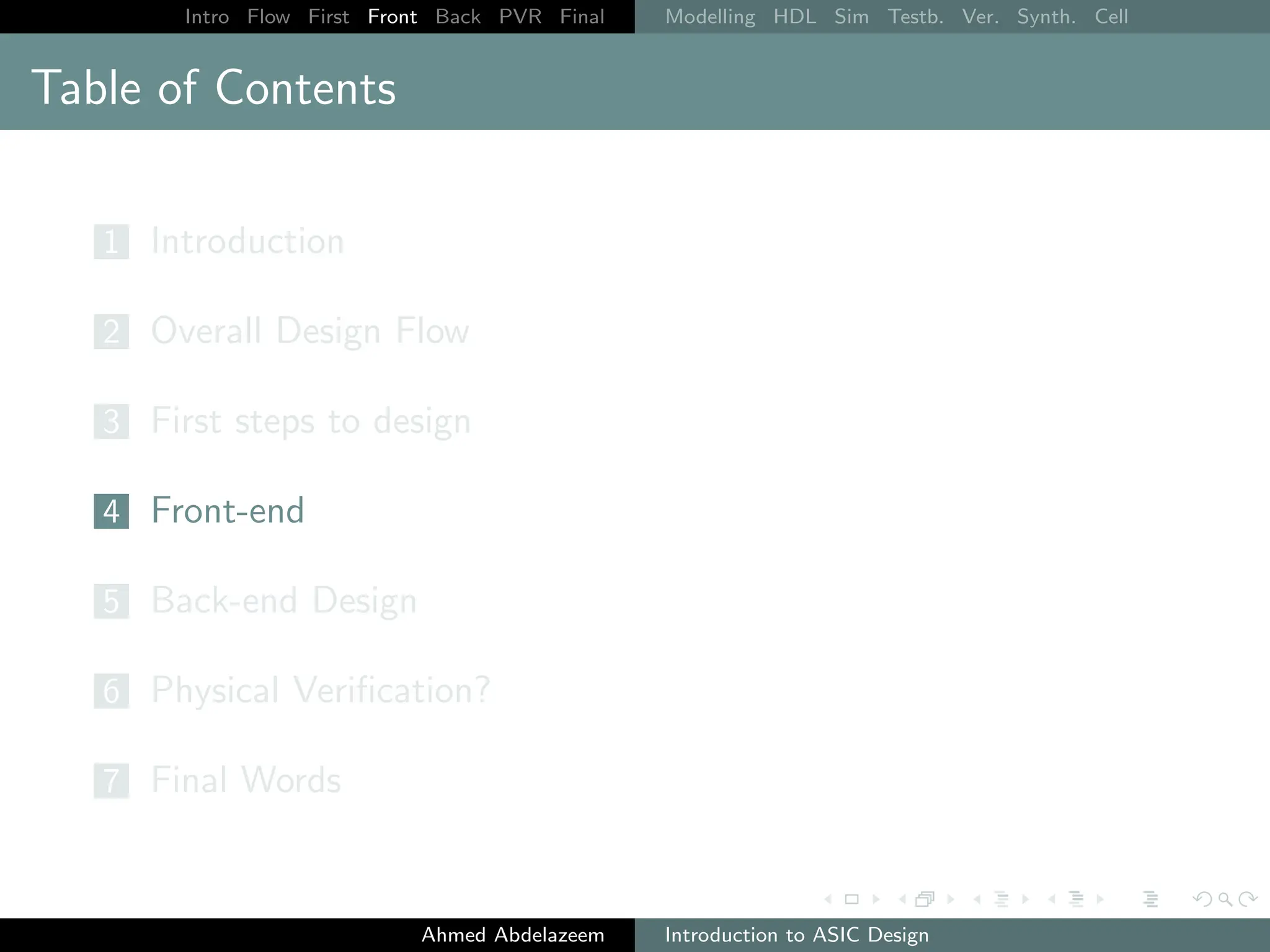
Task: Go to next section arrow
Action: [x=1100, y=899]
